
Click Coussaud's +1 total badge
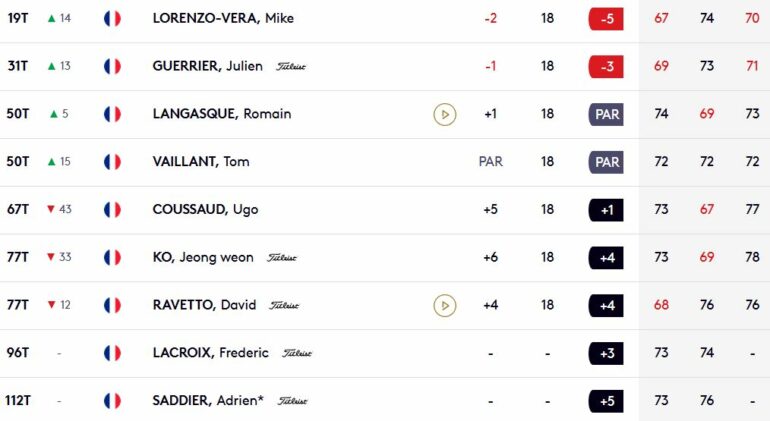tap(606, 210)
